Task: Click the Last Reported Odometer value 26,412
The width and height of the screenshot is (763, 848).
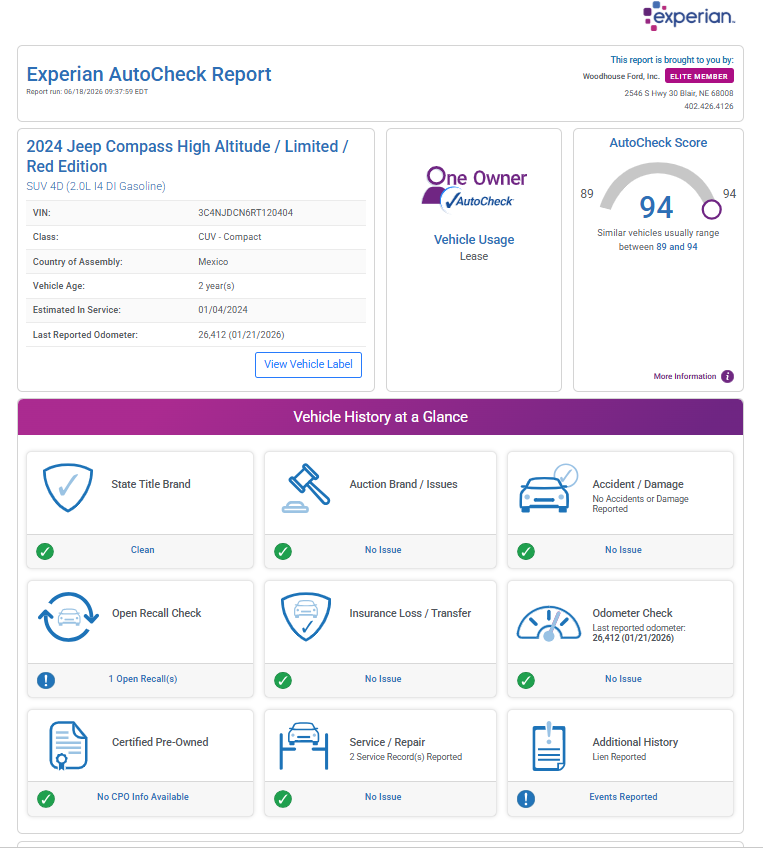Action: point(241,335)
